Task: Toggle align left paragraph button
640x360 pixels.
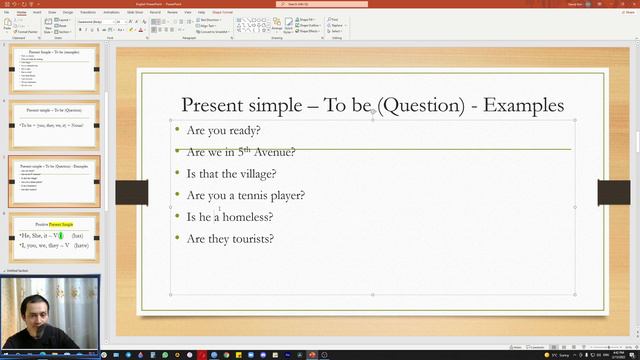Action: click(154, 30)
